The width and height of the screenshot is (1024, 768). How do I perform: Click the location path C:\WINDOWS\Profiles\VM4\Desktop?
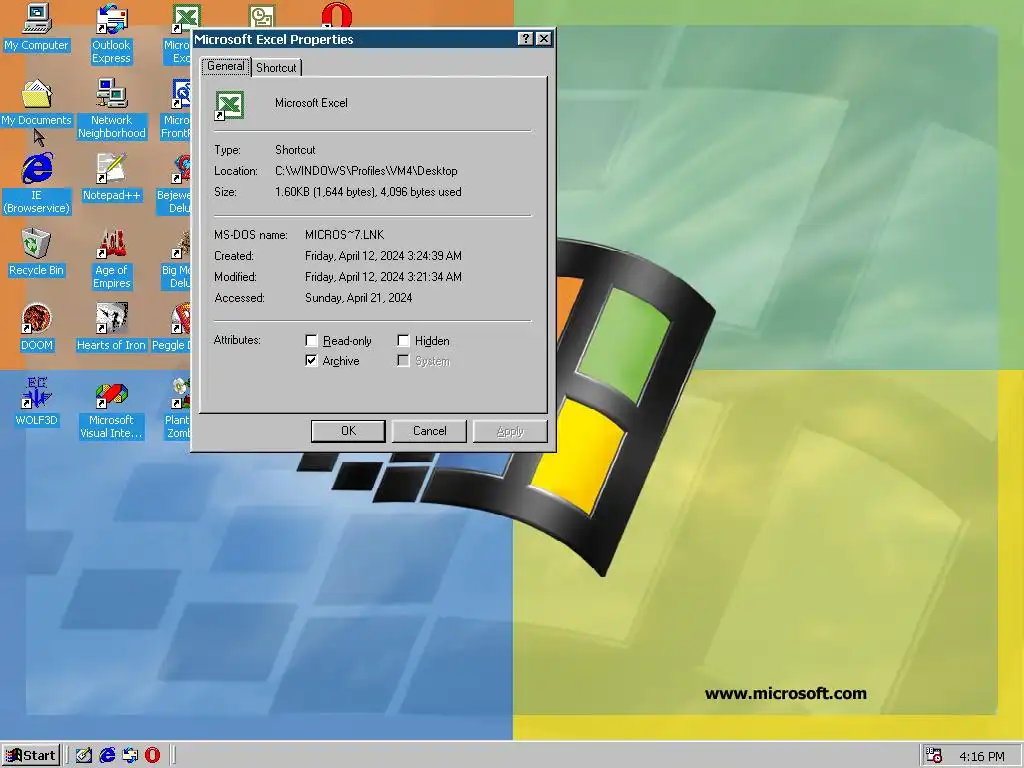pyautogui.click(x=366, y=171)
